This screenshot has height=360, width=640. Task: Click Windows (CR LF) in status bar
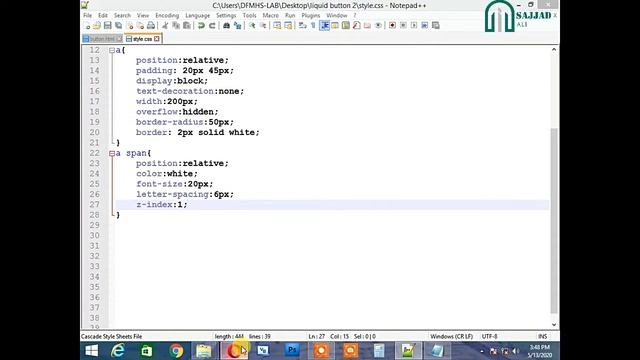coord(451,336)
